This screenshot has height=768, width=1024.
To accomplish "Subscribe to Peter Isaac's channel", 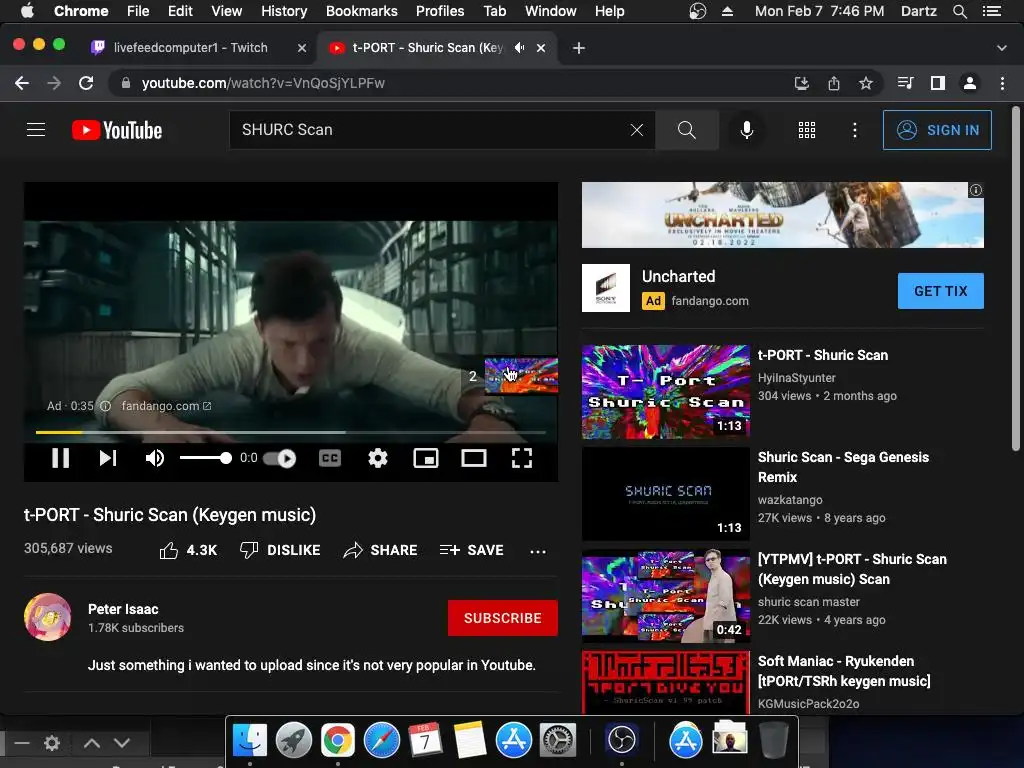I will click(502, 618).
